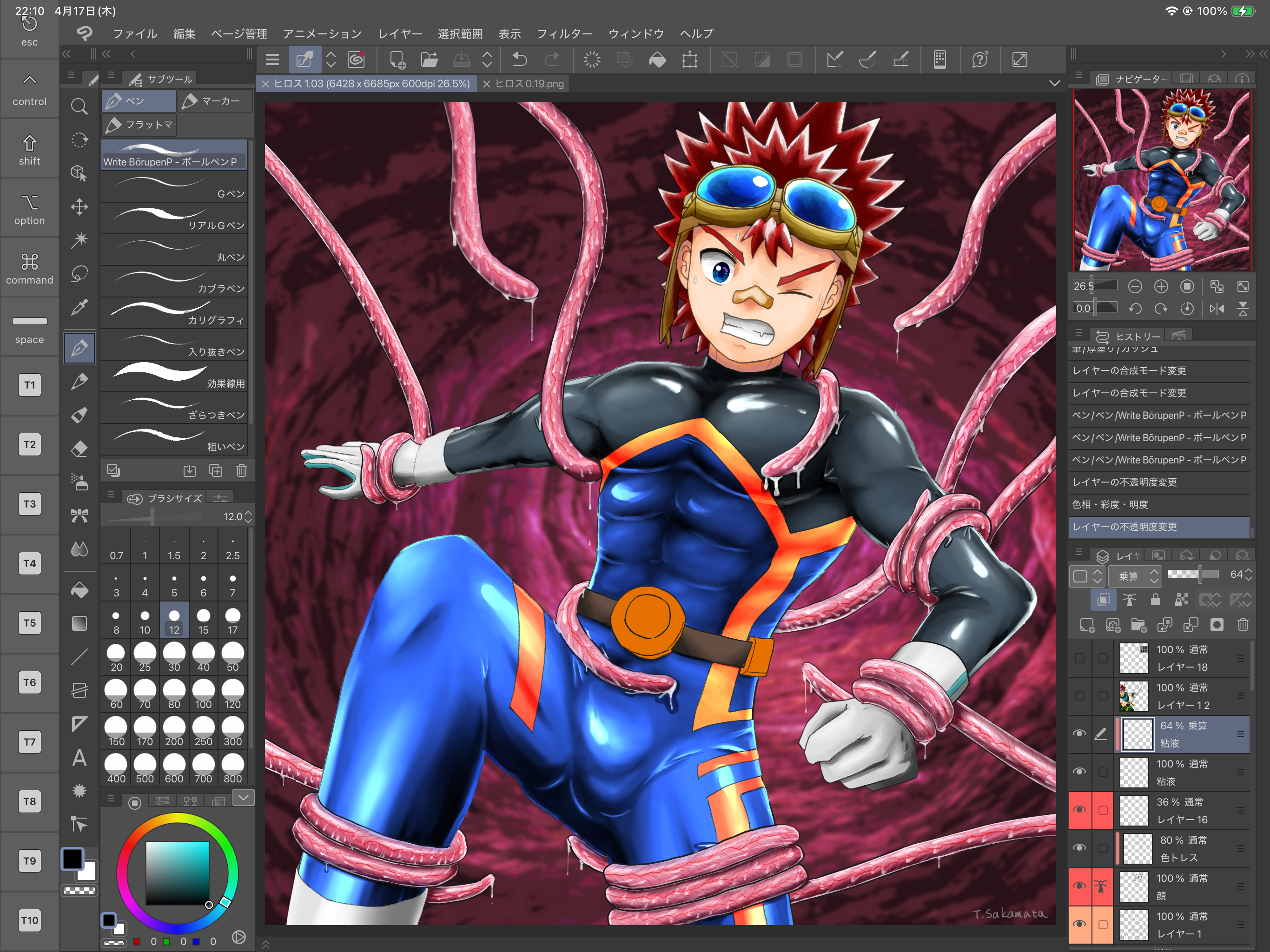The height and width of the screenshot is (952, 1270).
Task: Adjust the layer opacity slider
Action: (x=1193, y=574)
